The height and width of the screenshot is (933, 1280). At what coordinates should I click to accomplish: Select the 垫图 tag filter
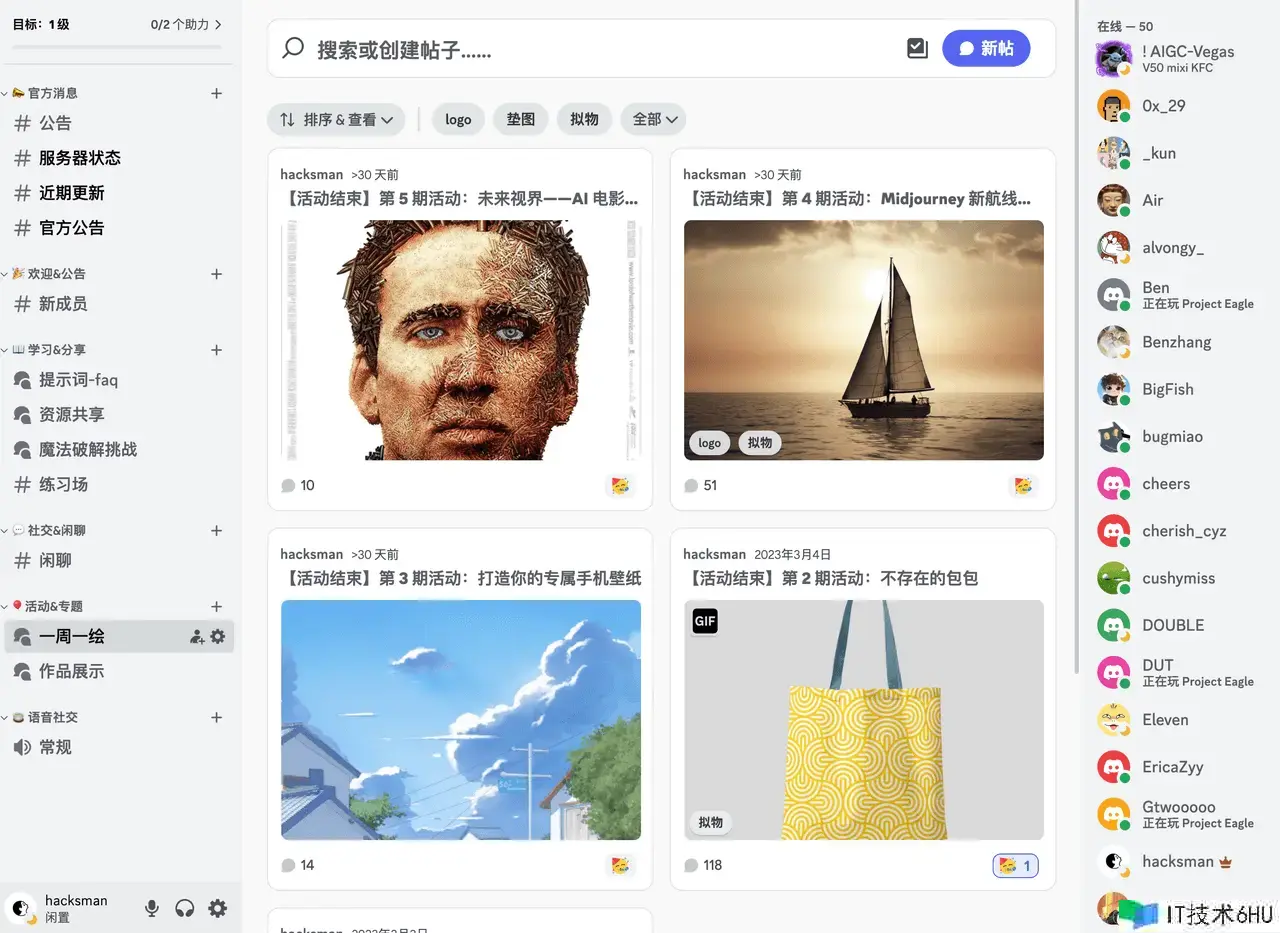click(520, 119)
